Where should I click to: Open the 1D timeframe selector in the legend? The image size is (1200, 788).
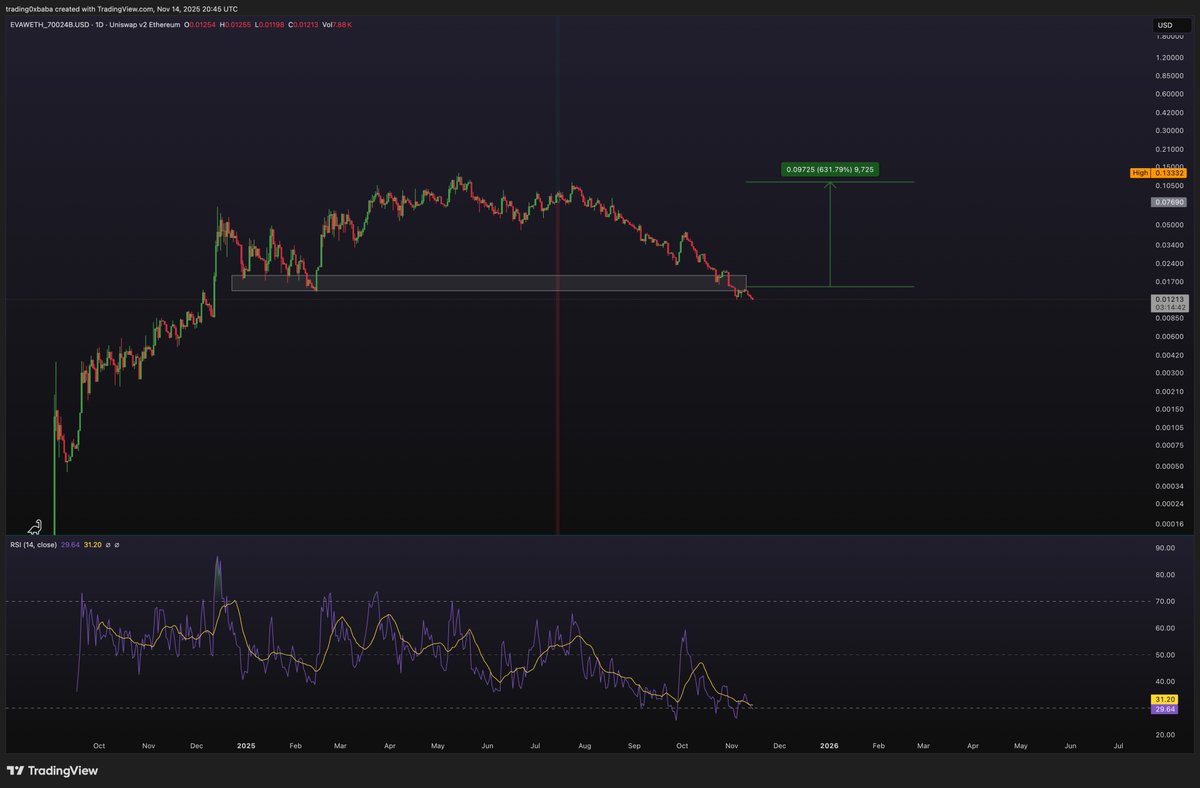(97, 25)
